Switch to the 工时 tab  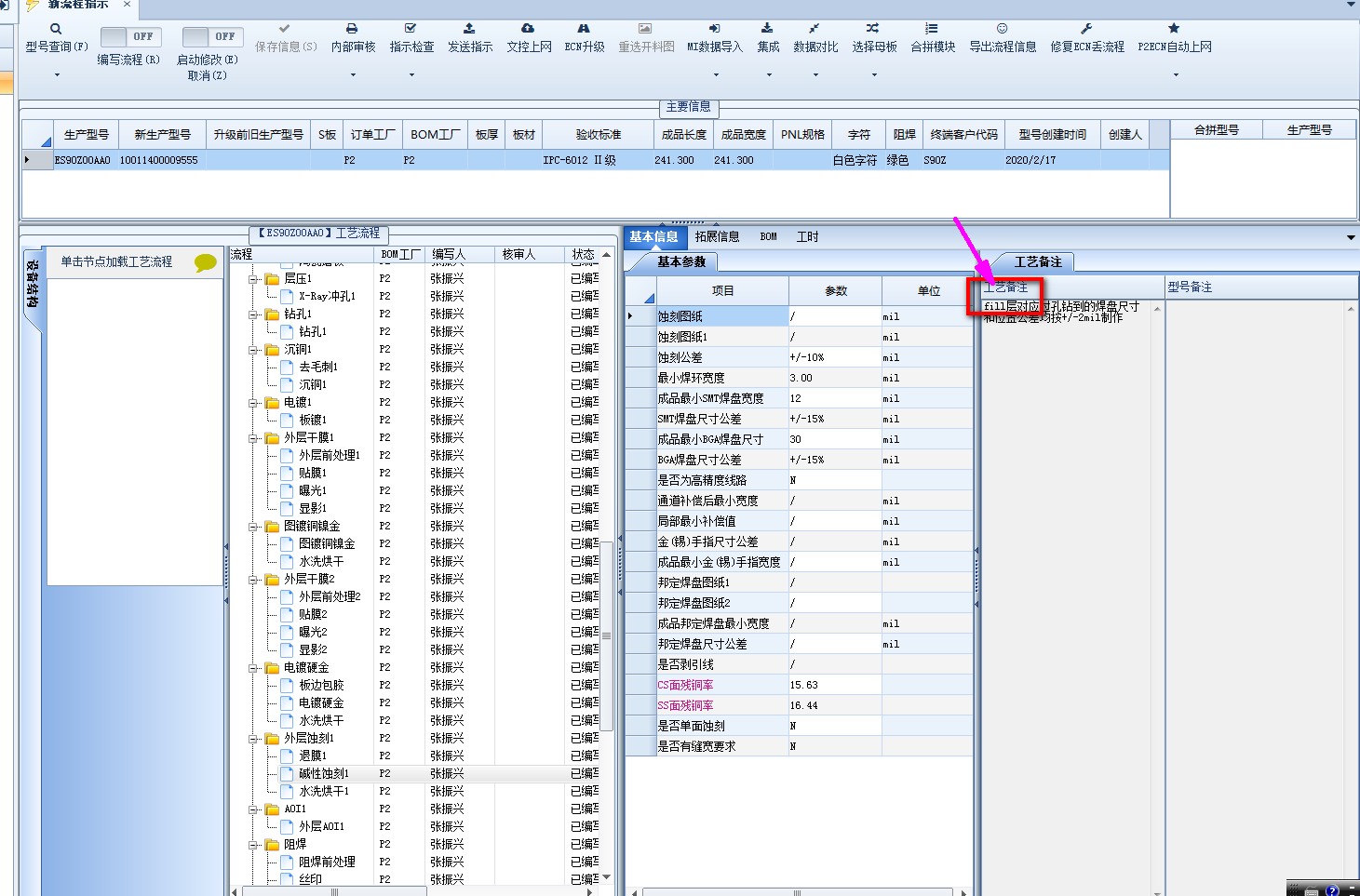(x=807, y=236)
